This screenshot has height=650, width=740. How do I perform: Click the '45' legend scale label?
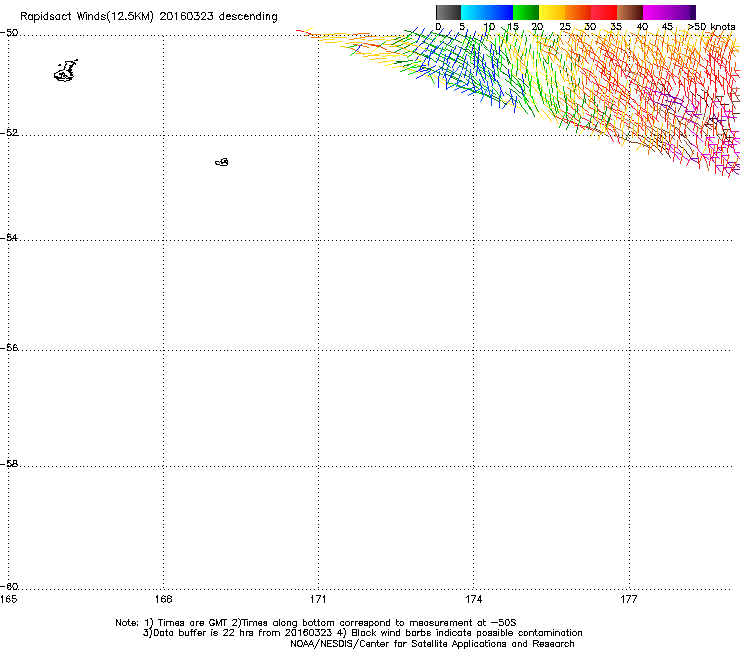tap(667, 27)
